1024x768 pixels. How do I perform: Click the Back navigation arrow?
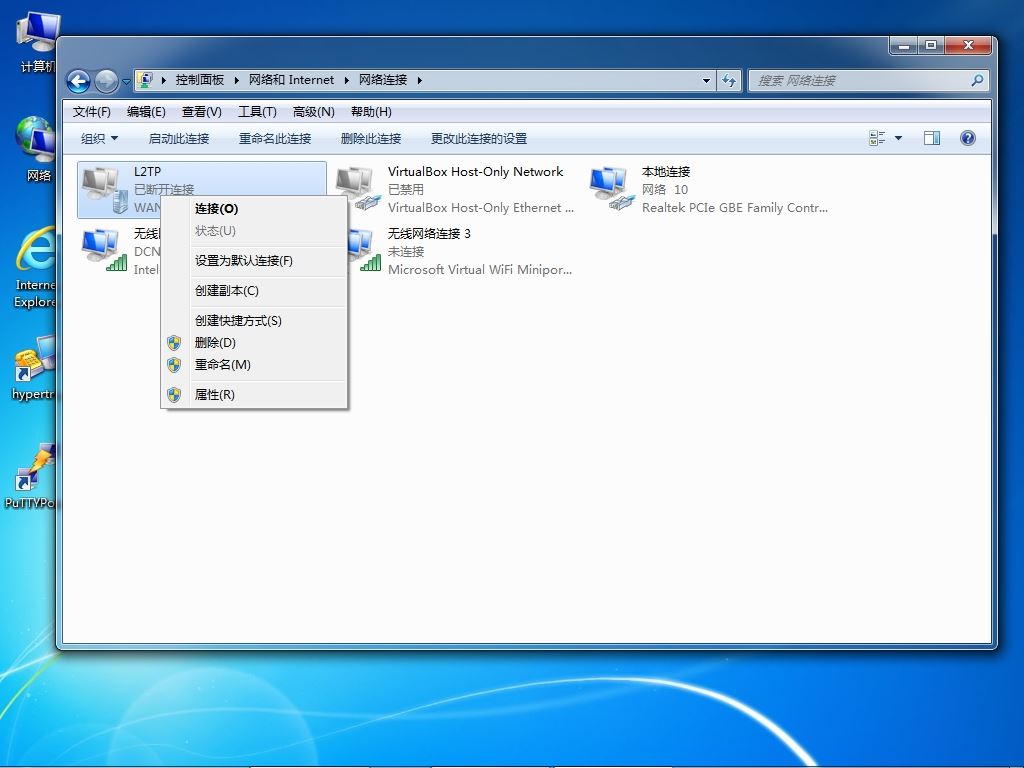(x=78, y=82)
